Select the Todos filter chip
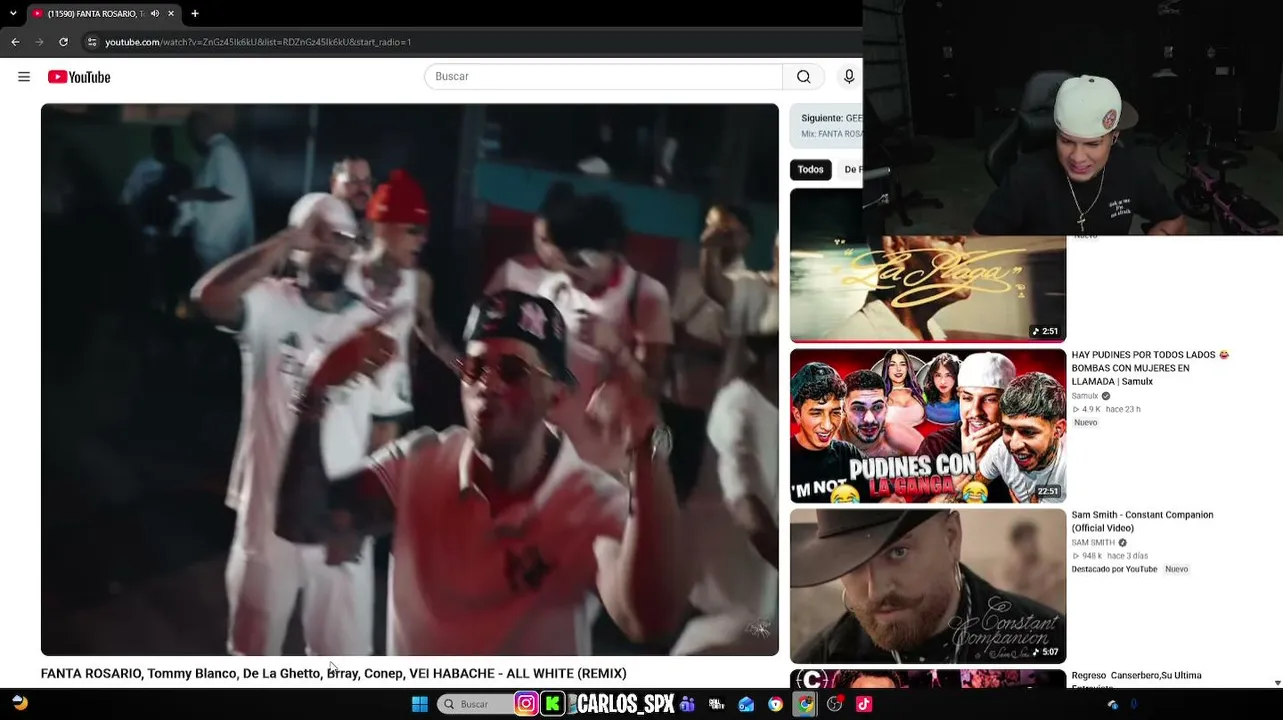The image size is (1283, 720). point(811,170)
